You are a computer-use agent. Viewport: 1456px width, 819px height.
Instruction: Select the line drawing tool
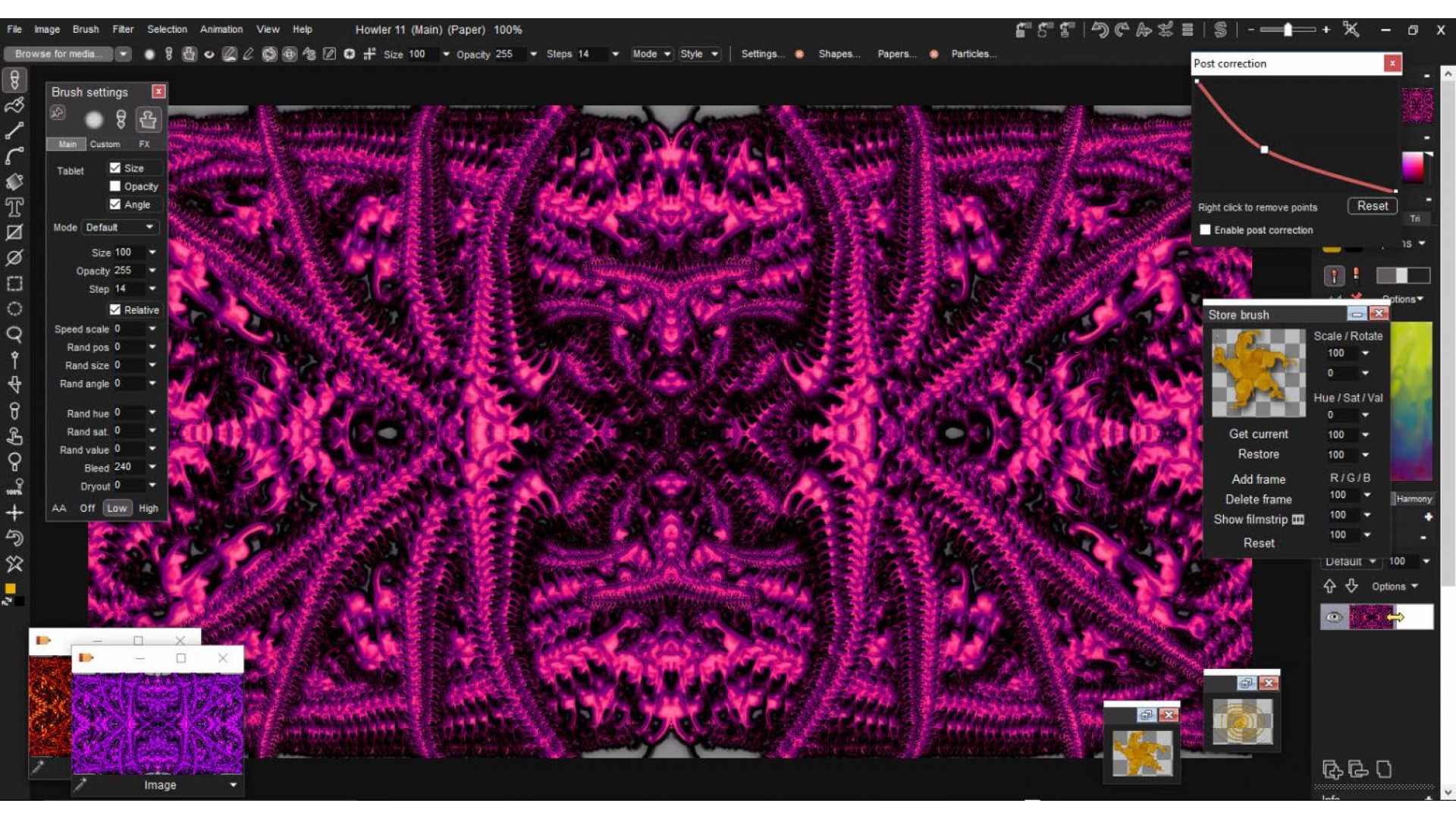coord(14,130)
